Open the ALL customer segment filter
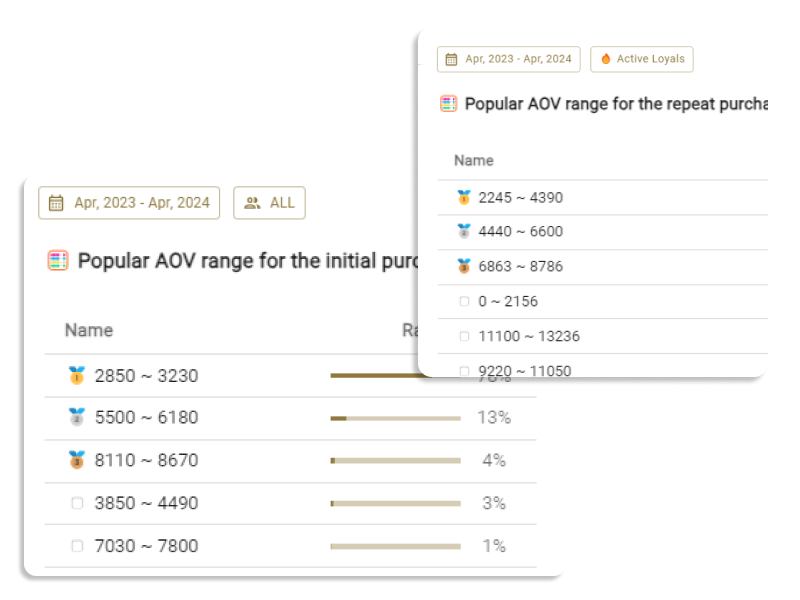800x600 pixels. pos(270,203)
